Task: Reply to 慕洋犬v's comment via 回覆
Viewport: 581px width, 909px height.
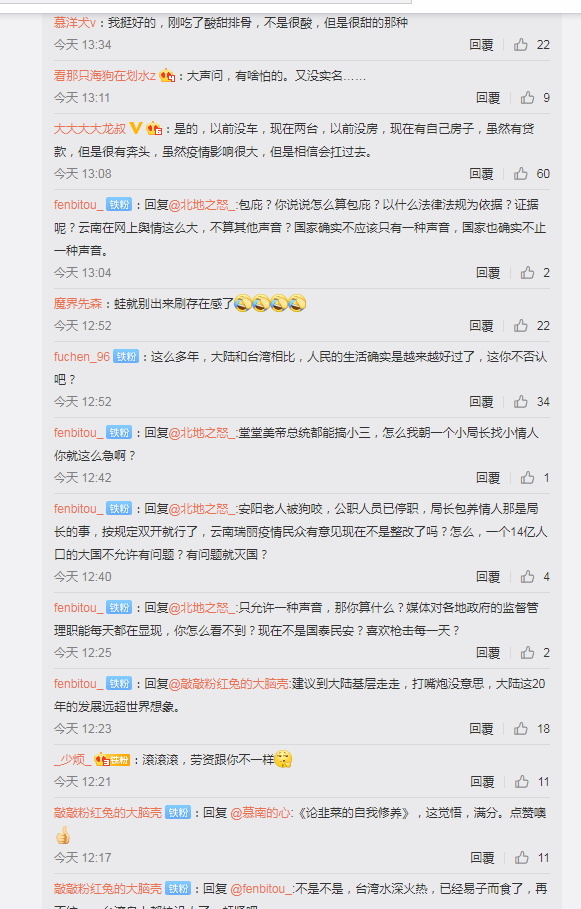Action: (x=481, y=45)
